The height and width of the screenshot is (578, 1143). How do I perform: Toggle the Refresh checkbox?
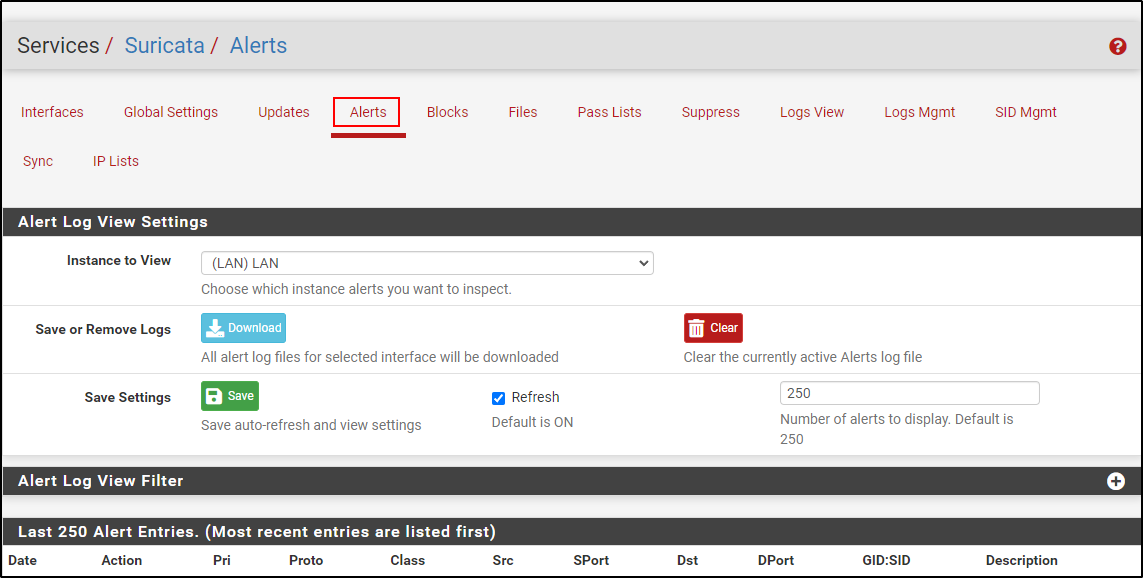[x=499, y=398]
